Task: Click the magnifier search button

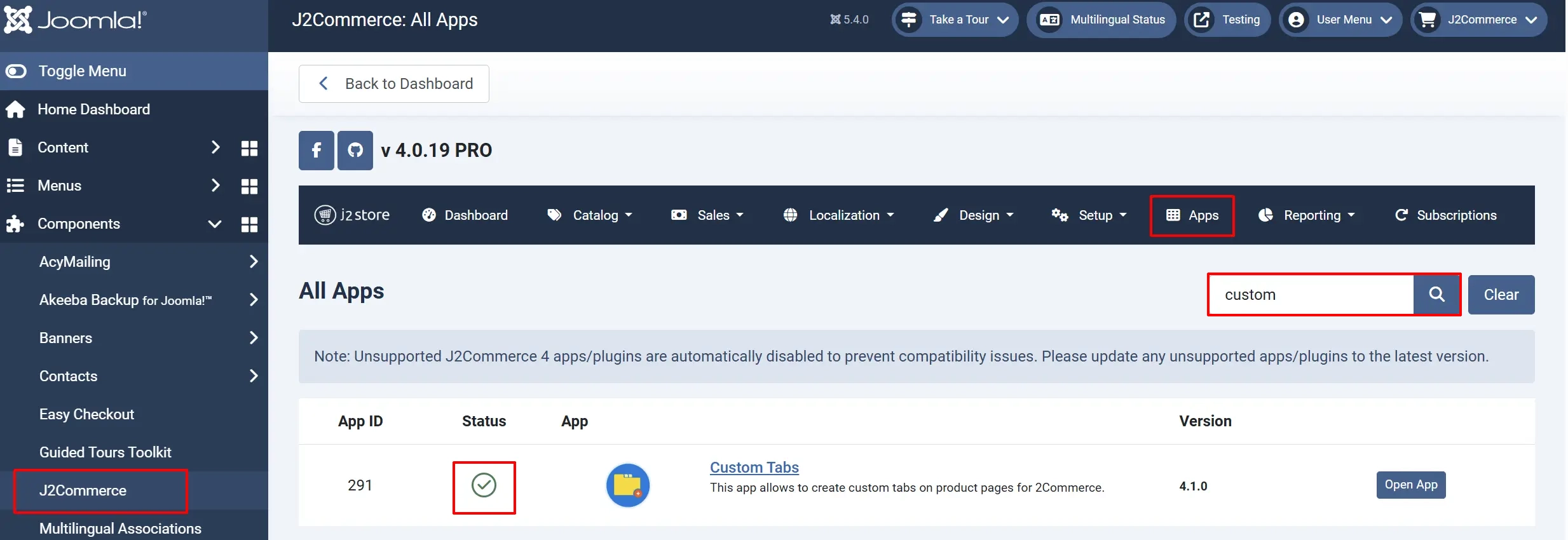Action: (1436, 295)
